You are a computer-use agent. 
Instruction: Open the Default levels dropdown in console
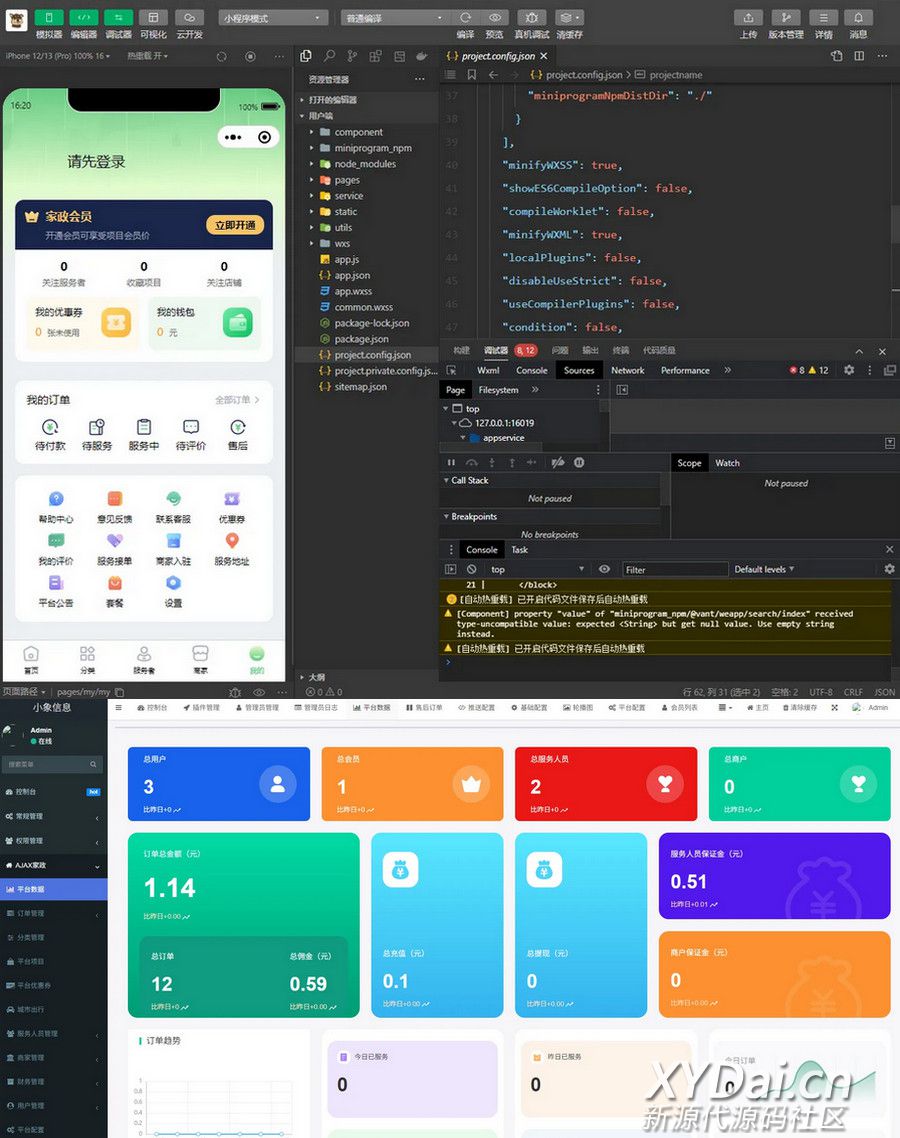click(764, 569)
